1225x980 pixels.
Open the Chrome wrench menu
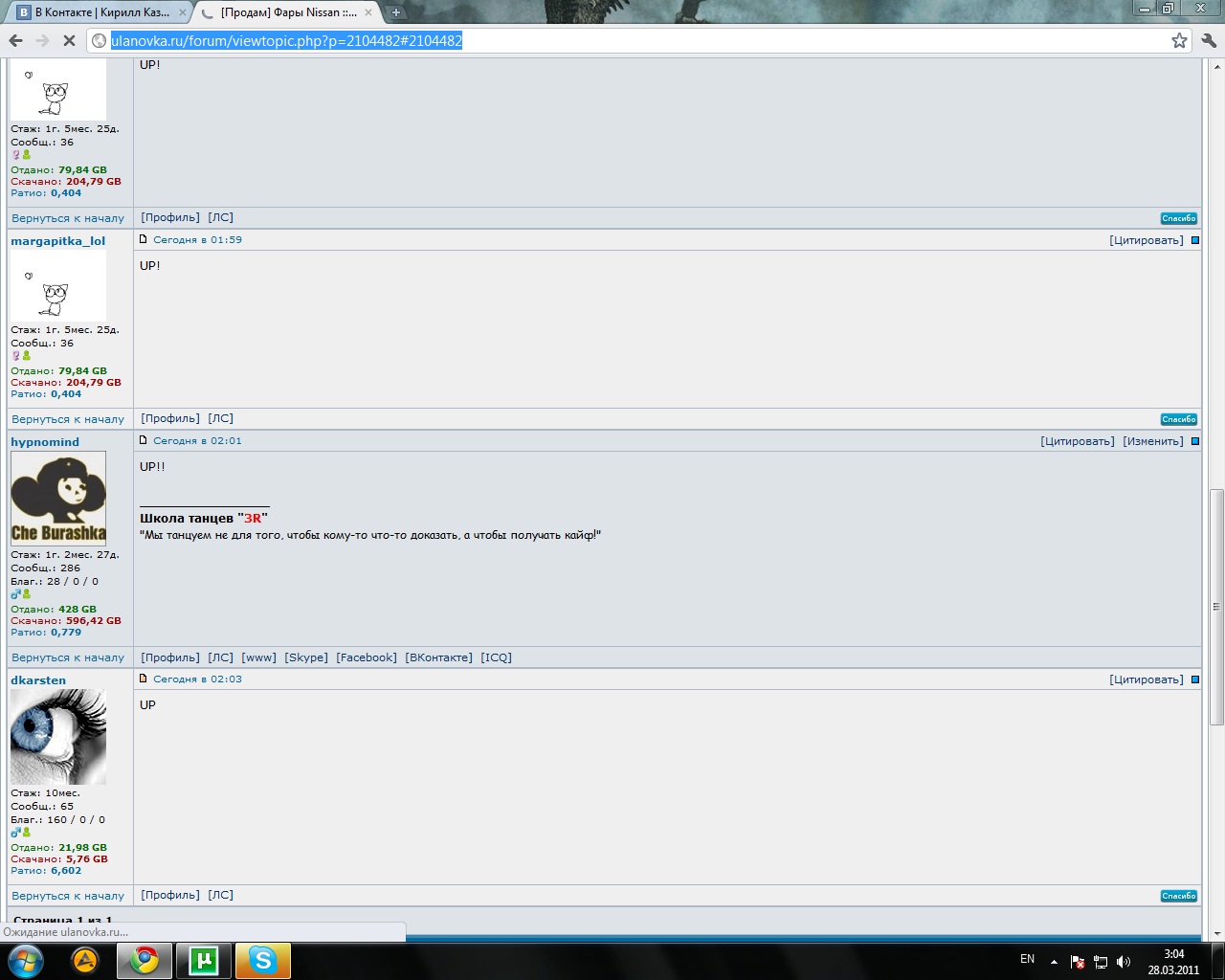(x=1208, y=40)
